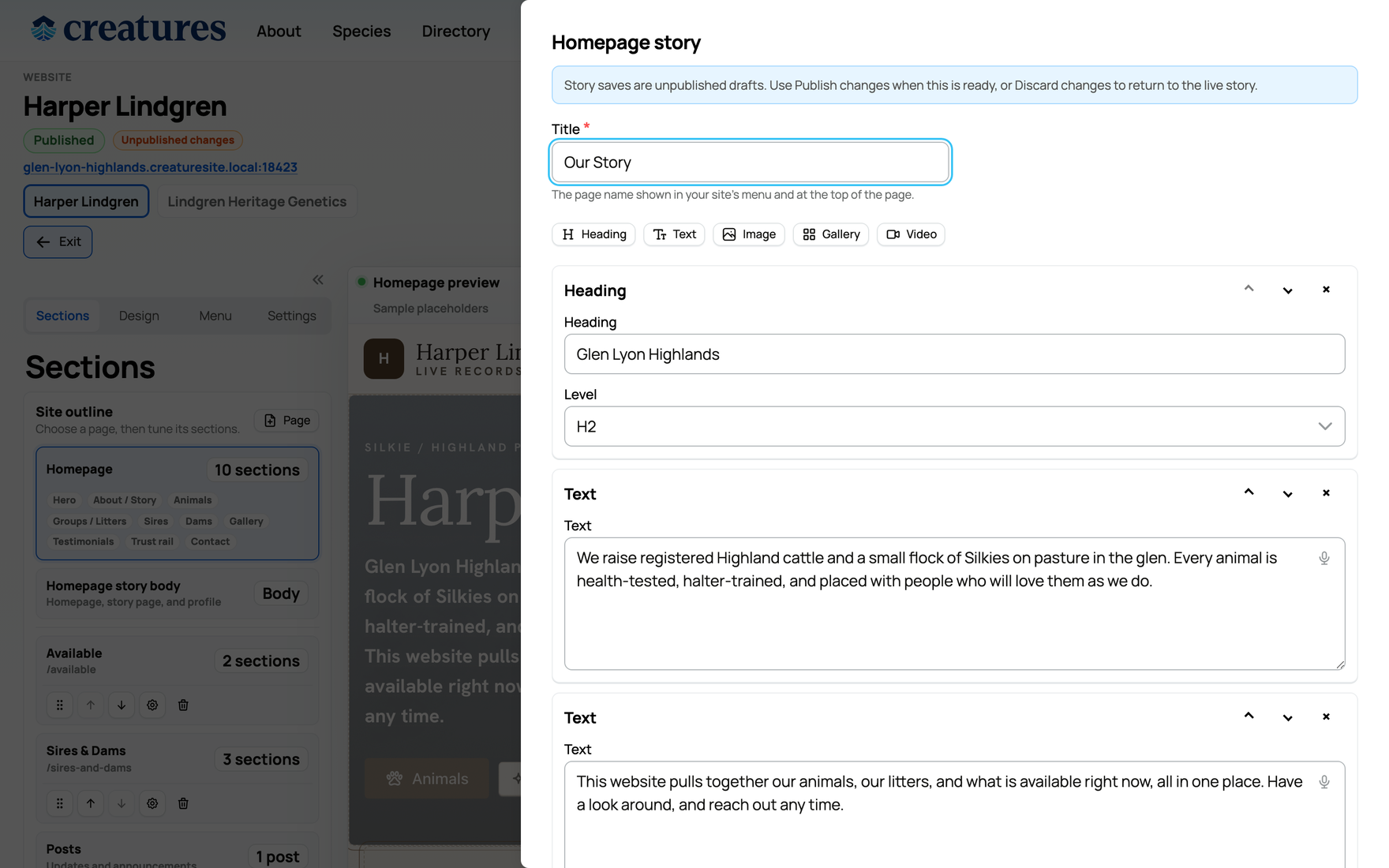
Task: Click the Gallery section chip
Action: tap(246, 522)
